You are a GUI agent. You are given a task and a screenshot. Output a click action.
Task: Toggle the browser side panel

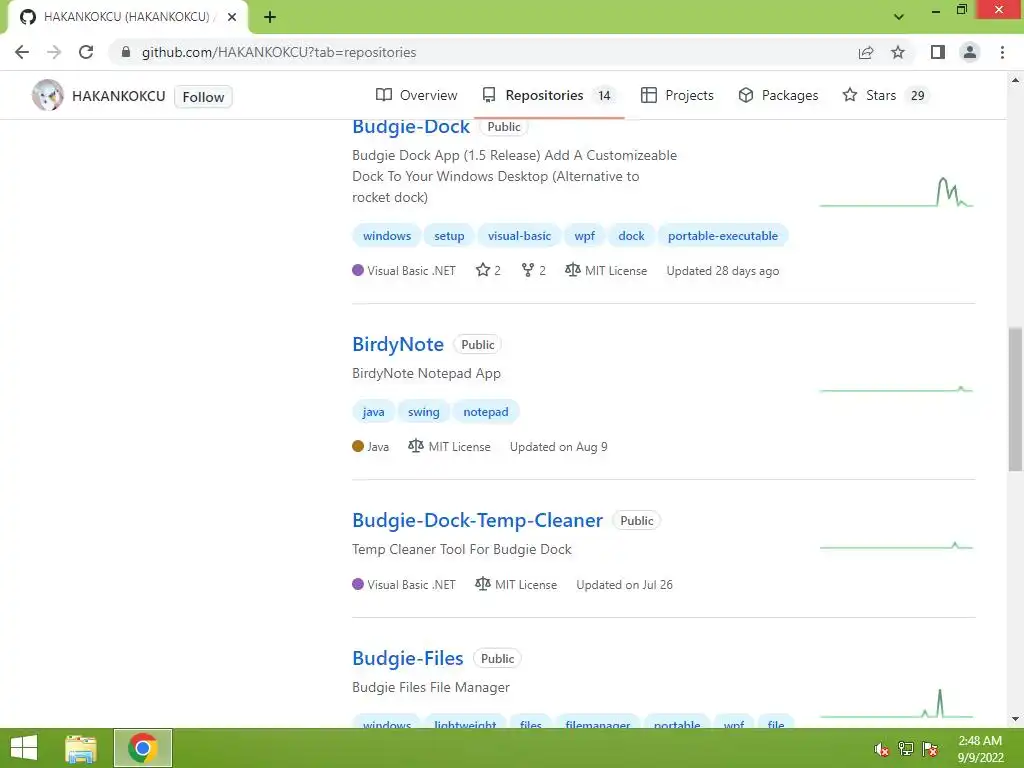(x=938, y=52)
